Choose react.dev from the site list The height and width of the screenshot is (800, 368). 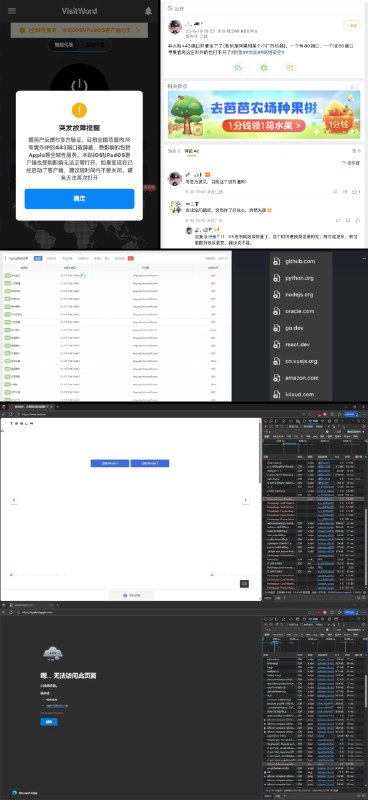(298, 344)
